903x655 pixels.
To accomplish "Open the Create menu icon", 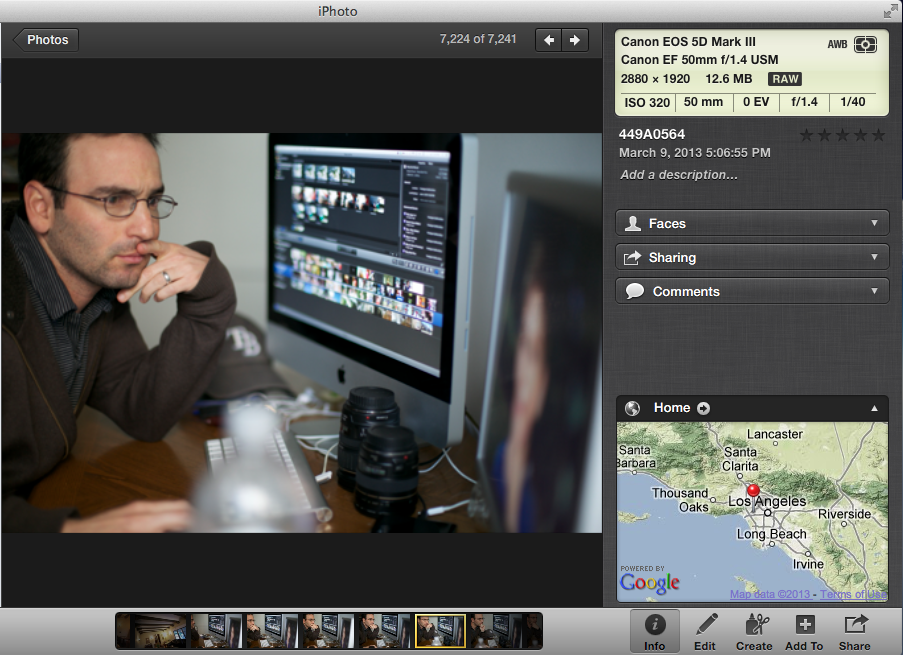I will point(754,631).
